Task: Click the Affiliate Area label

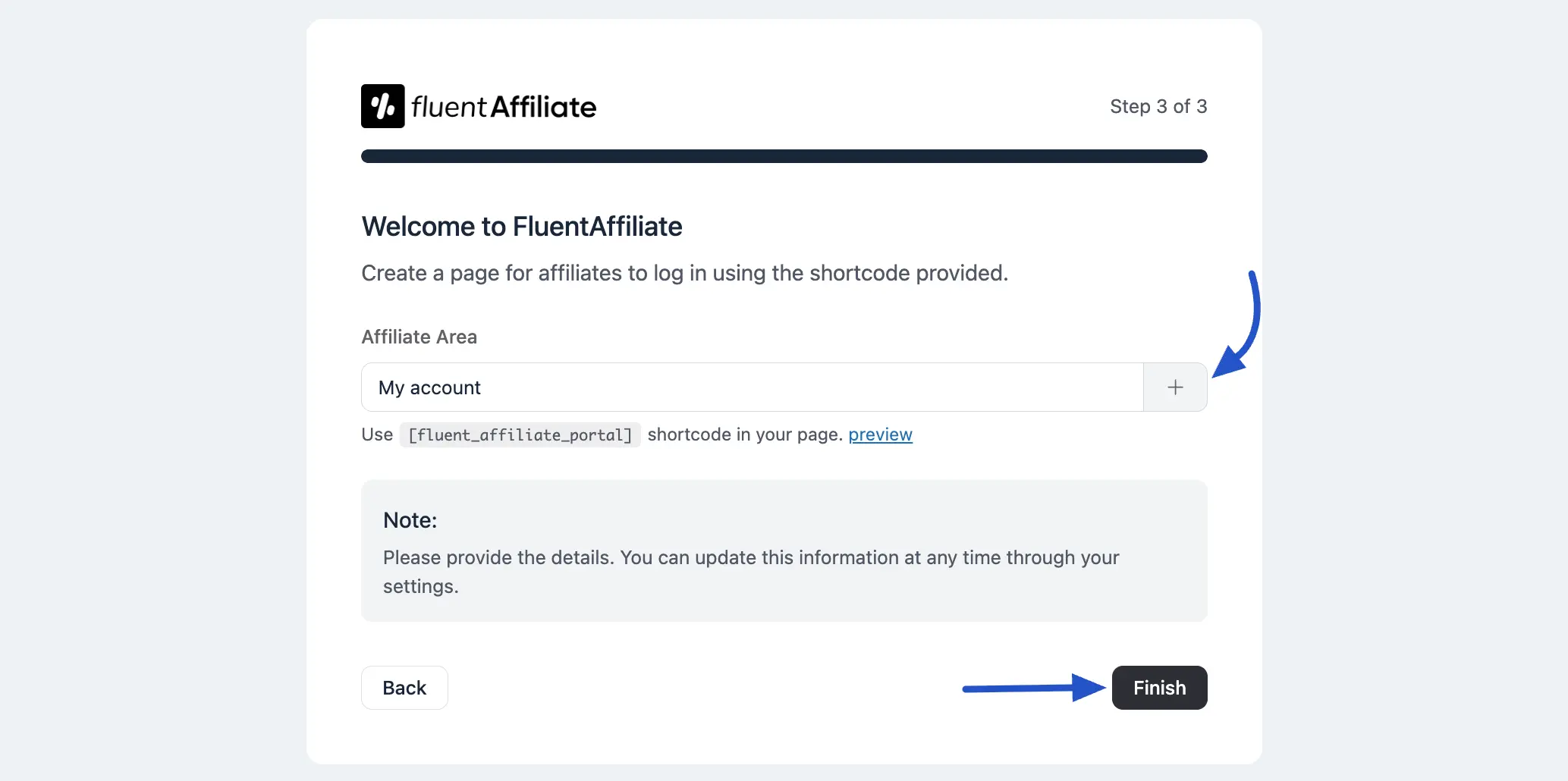Action: tap(419, 337)
